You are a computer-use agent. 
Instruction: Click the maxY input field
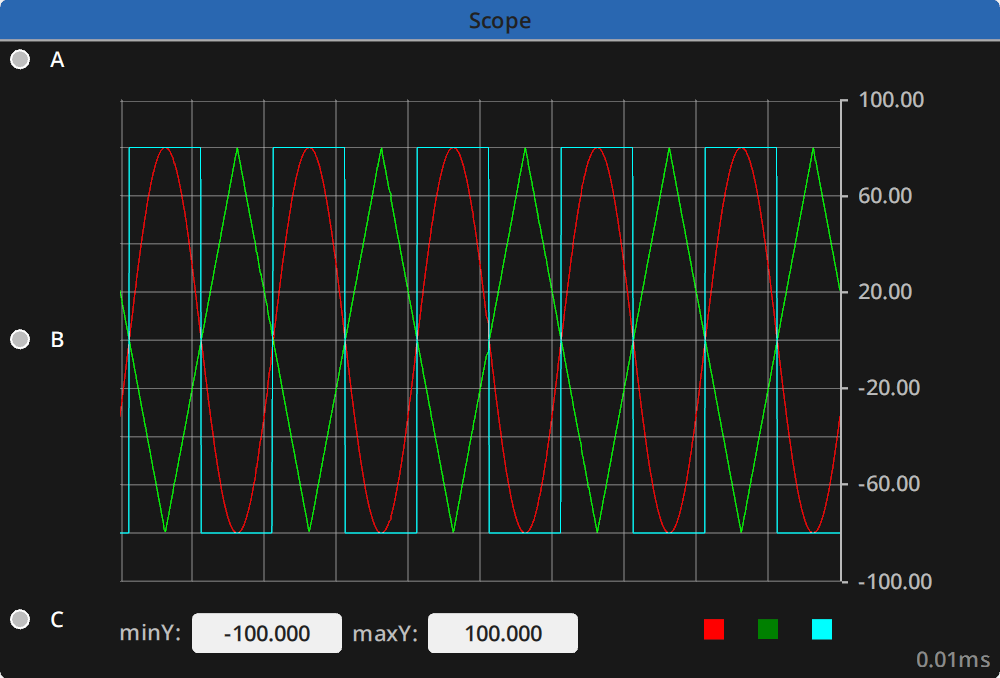point(502,632)
